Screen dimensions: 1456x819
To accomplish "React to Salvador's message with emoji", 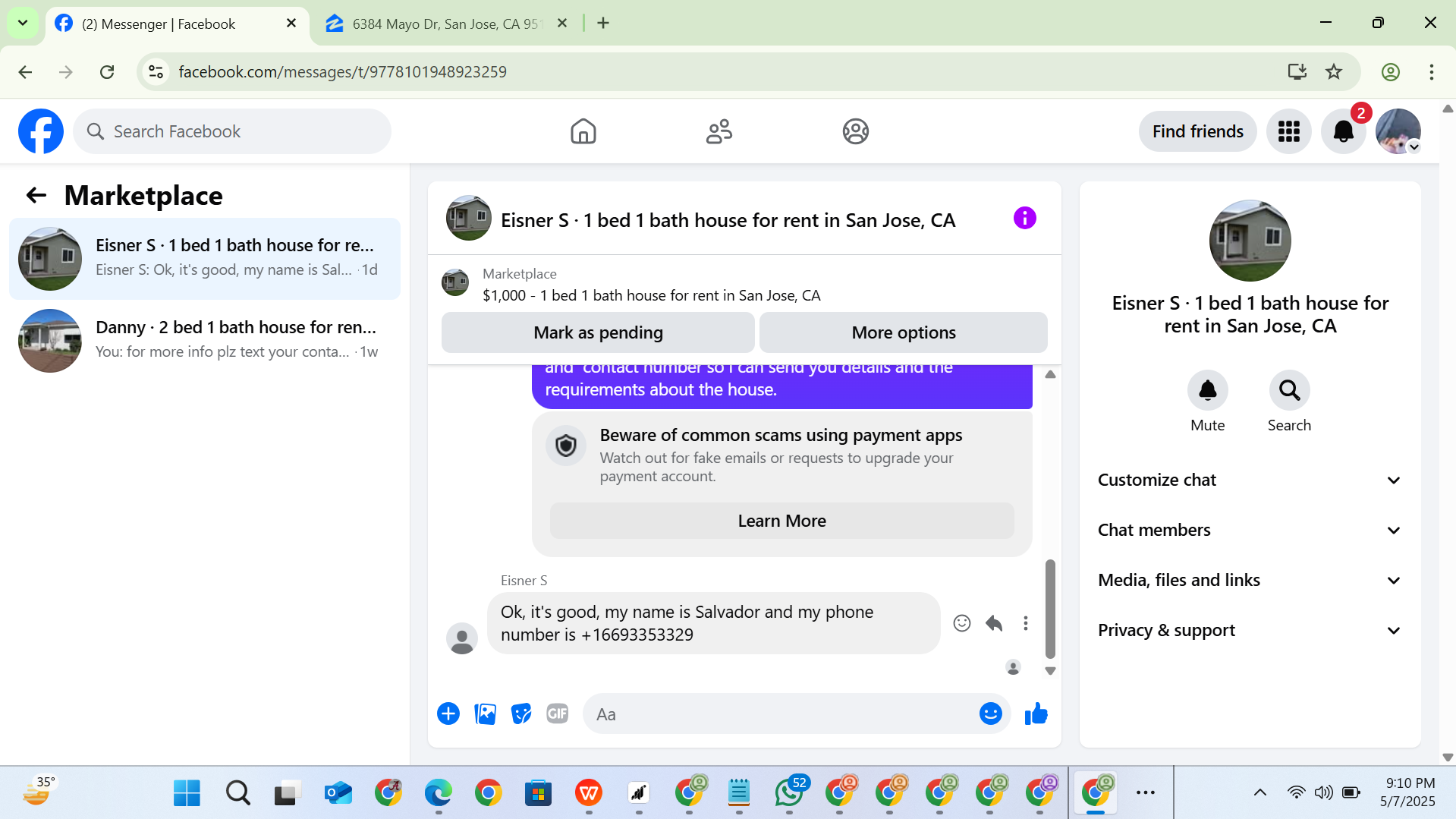I will (961, 623).
